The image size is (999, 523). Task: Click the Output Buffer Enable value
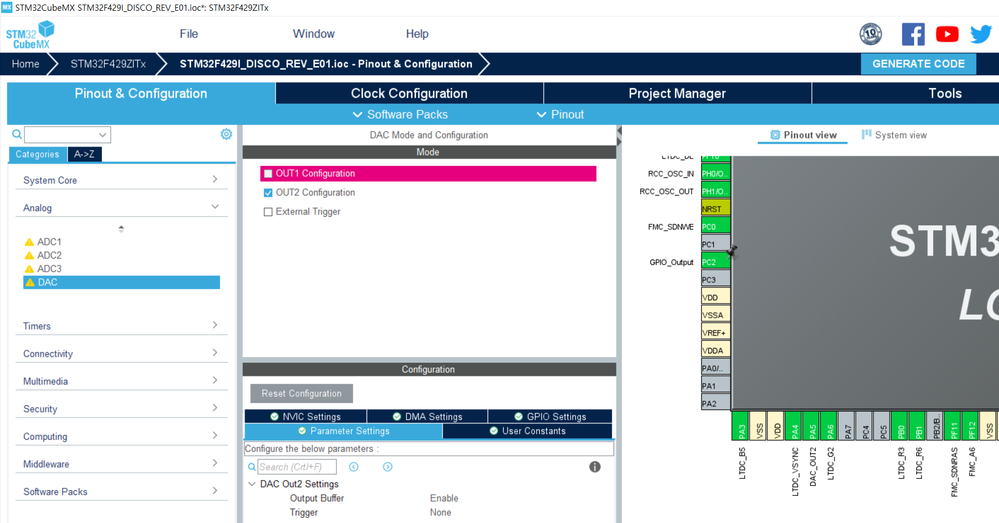(444, 498)
